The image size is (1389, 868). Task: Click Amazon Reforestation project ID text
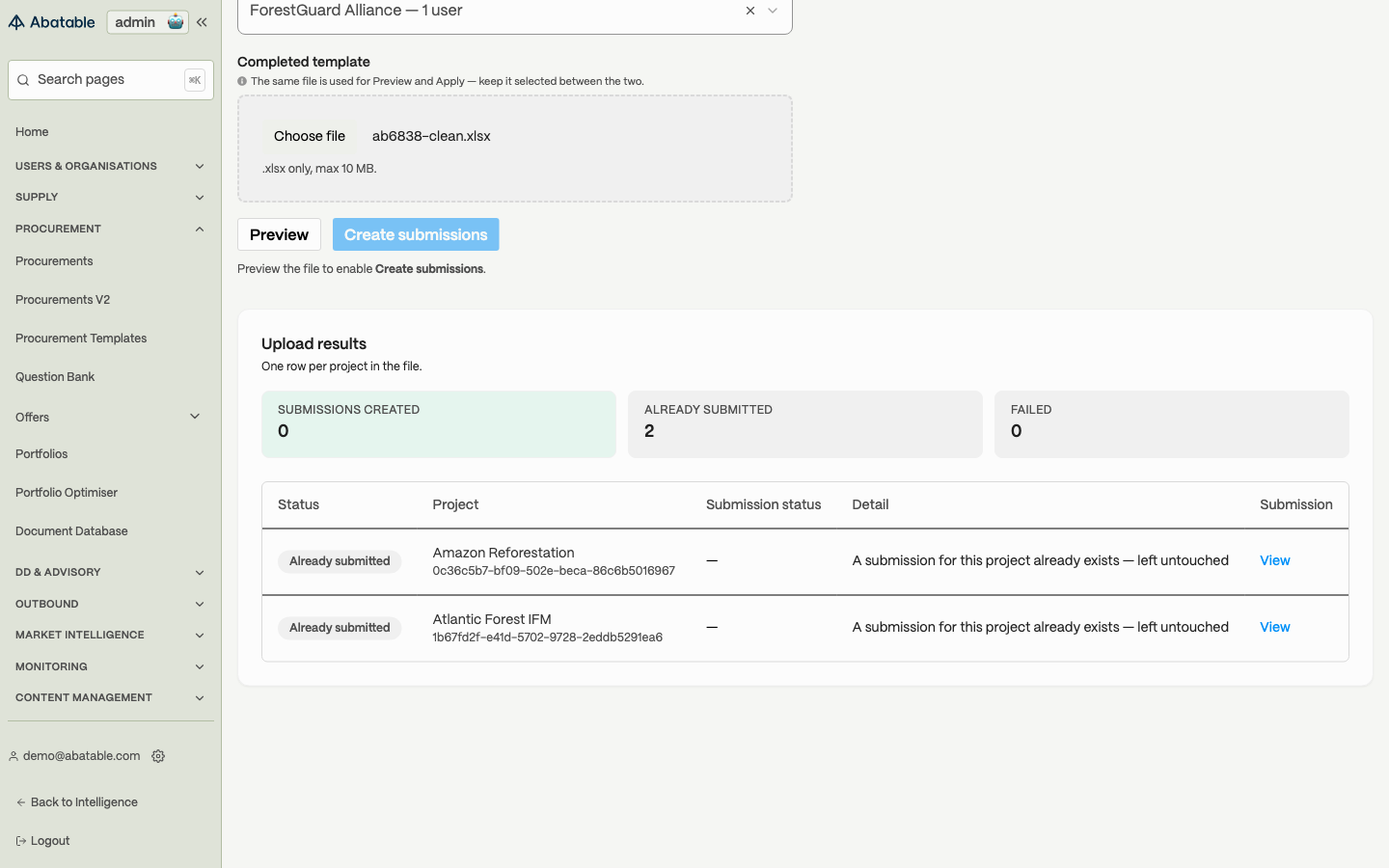(554, 571)
